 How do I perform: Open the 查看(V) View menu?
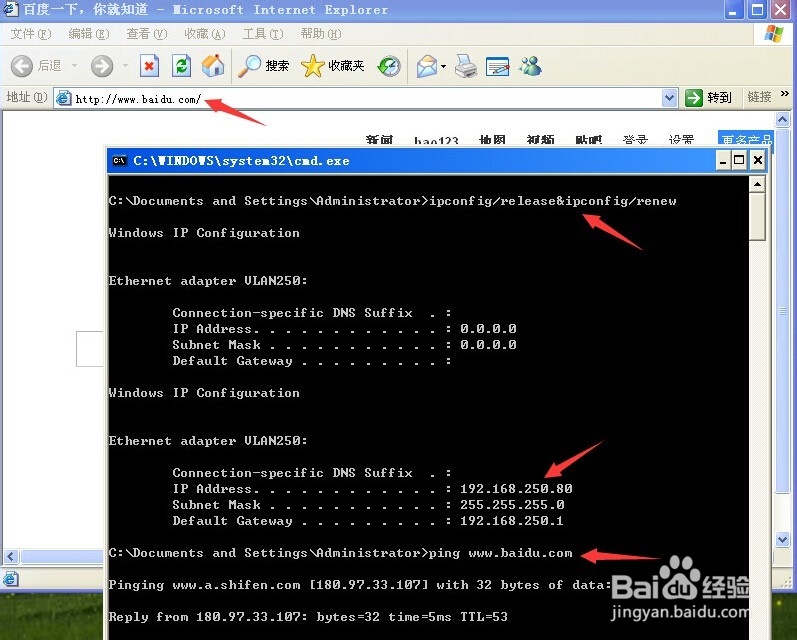(x=146, y=34)
